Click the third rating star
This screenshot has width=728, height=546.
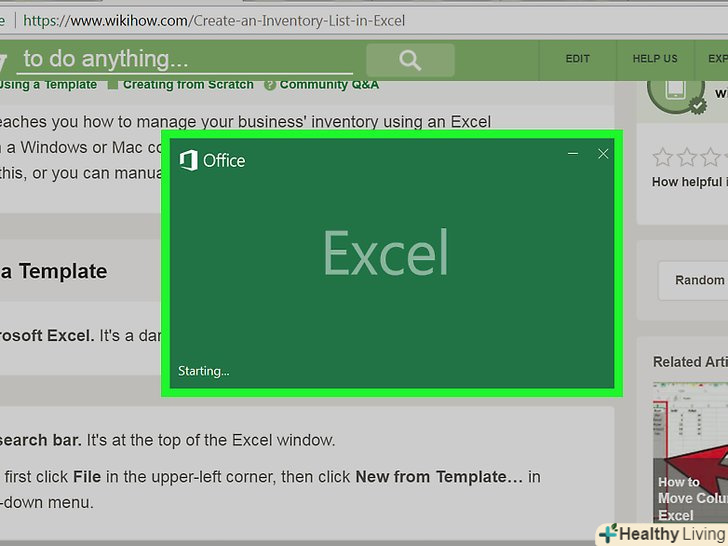click(711, 157)
